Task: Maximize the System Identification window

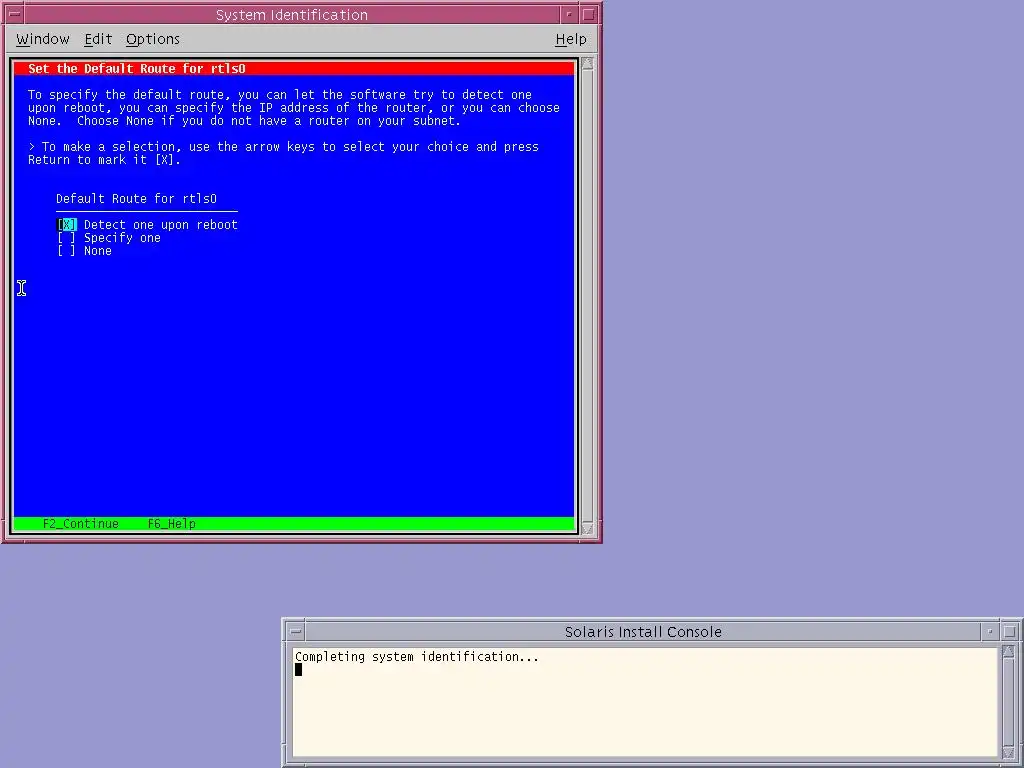Action: coord(588,14)
